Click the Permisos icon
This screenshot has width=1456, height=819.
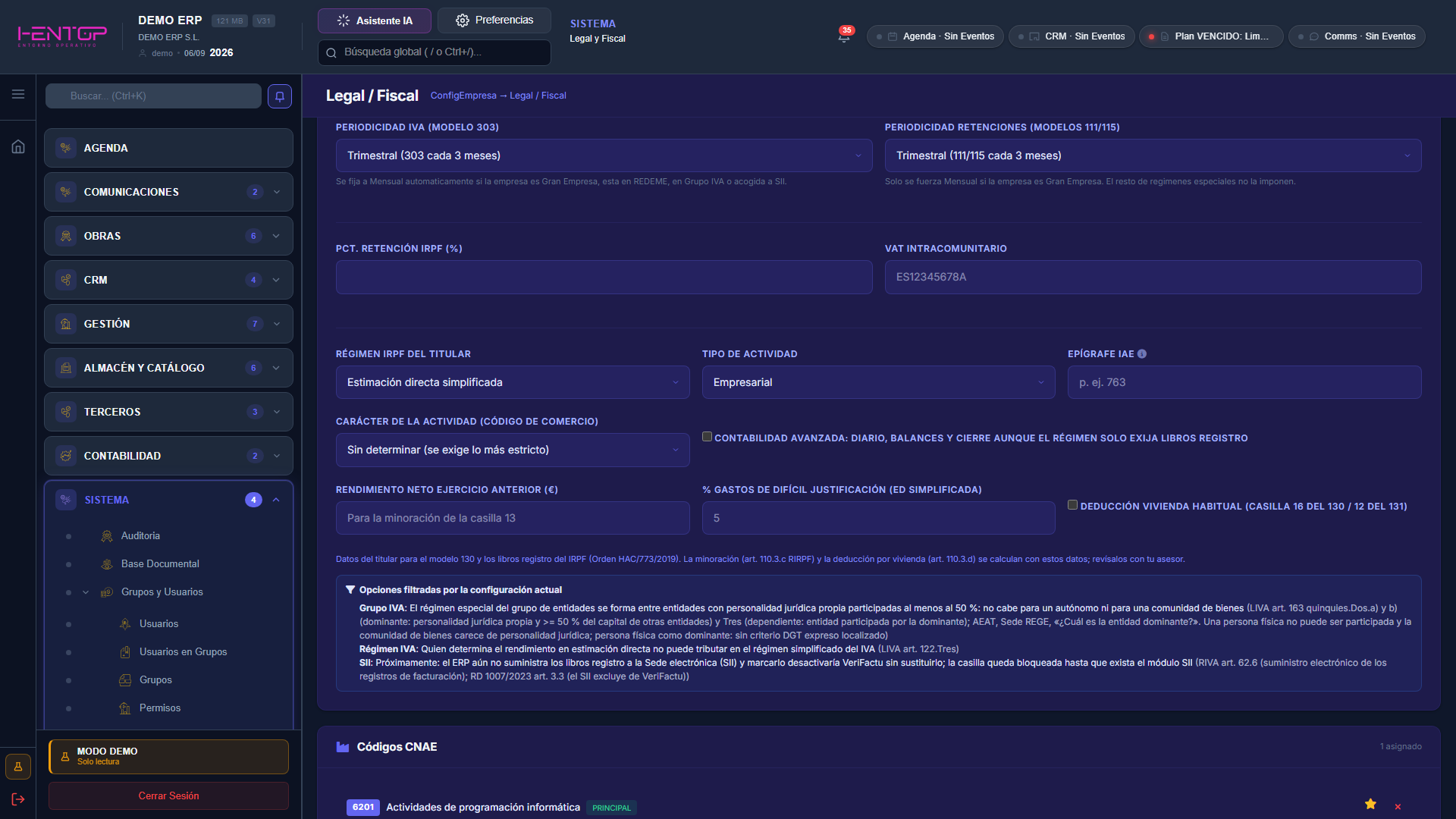pos(125,708)
